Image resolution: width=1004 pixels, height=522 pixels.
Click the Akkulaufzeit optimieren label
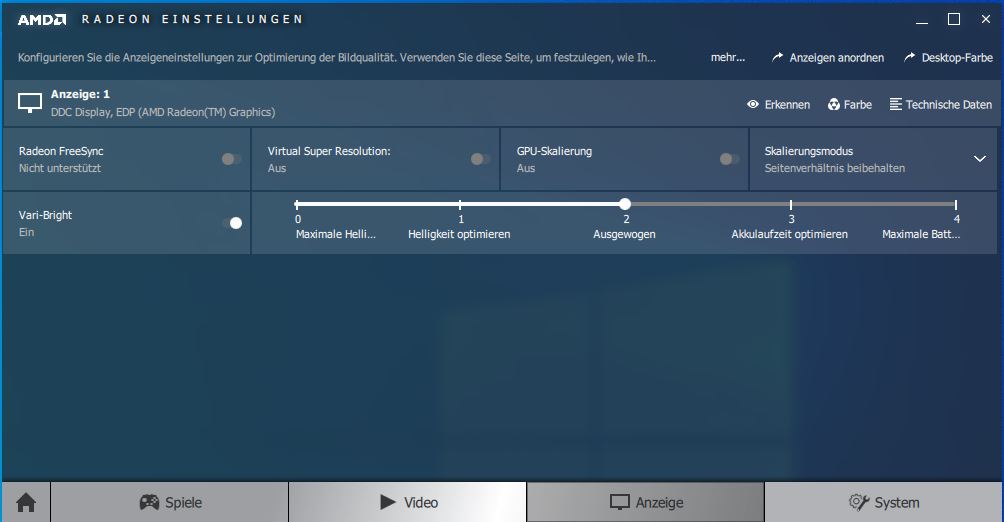[x=789, y=234]
